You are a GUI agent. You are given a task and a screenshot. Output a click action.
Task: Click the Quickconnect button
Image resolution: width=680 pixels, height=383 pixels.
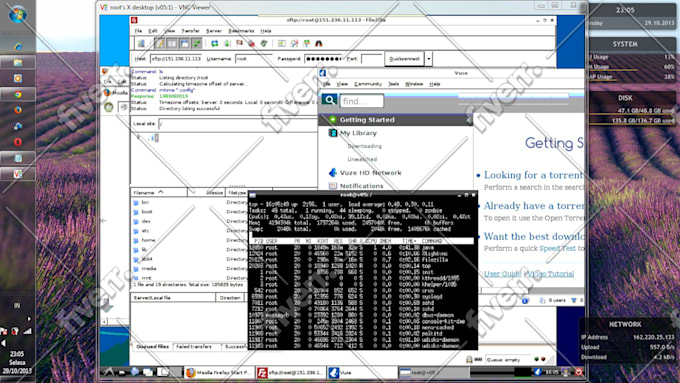pos(404,59)
